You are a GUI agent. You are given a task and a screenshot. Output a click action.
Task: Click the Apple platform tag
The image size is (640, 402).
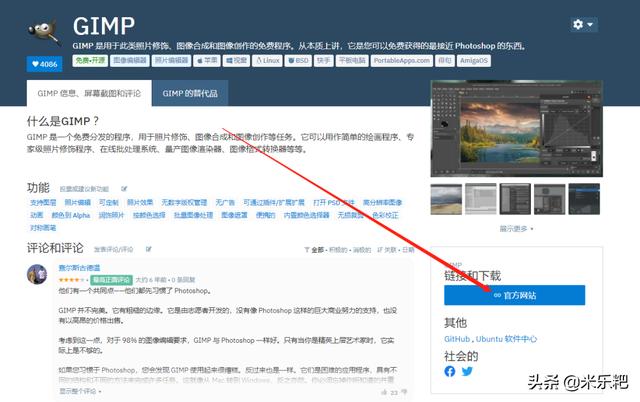[x=207, y=60]
